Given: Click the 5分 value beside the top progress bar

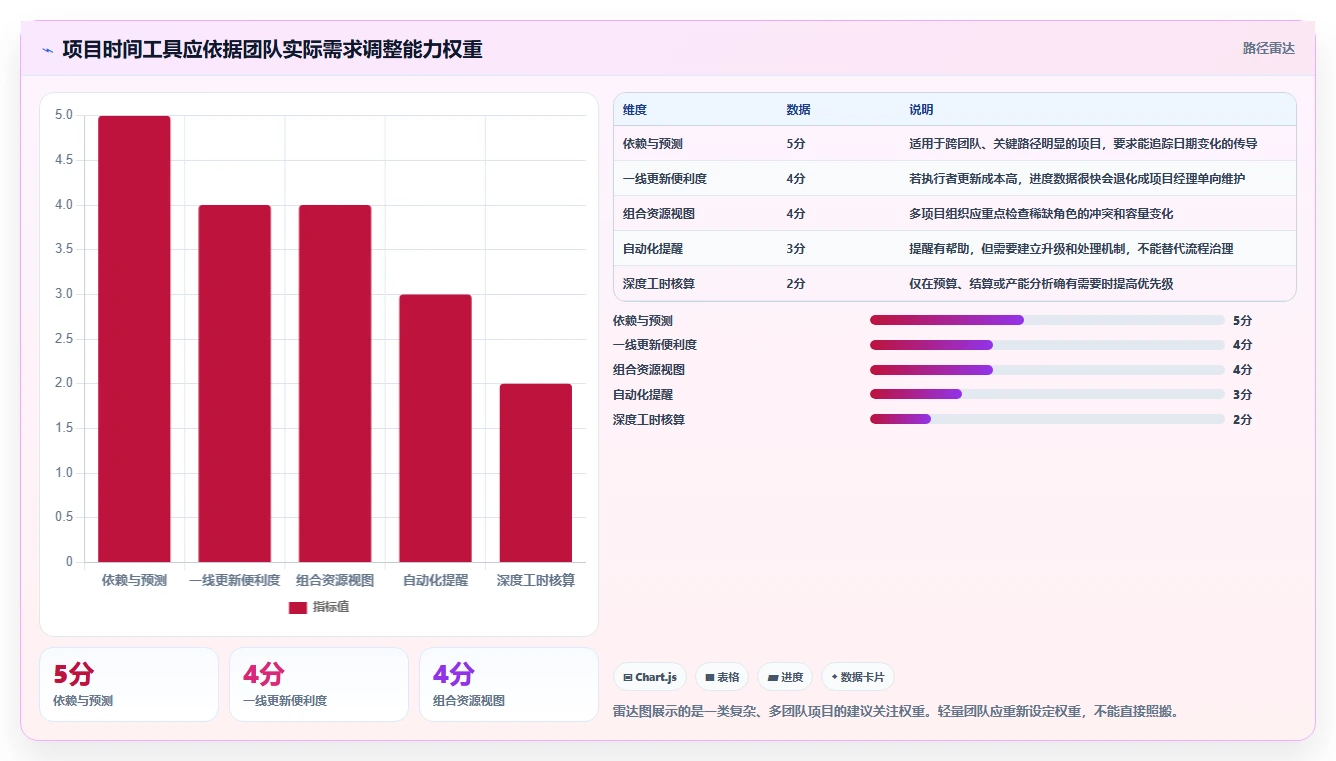Looking at the screenshot, I should pyautogui.click(x=1242, y=320).
